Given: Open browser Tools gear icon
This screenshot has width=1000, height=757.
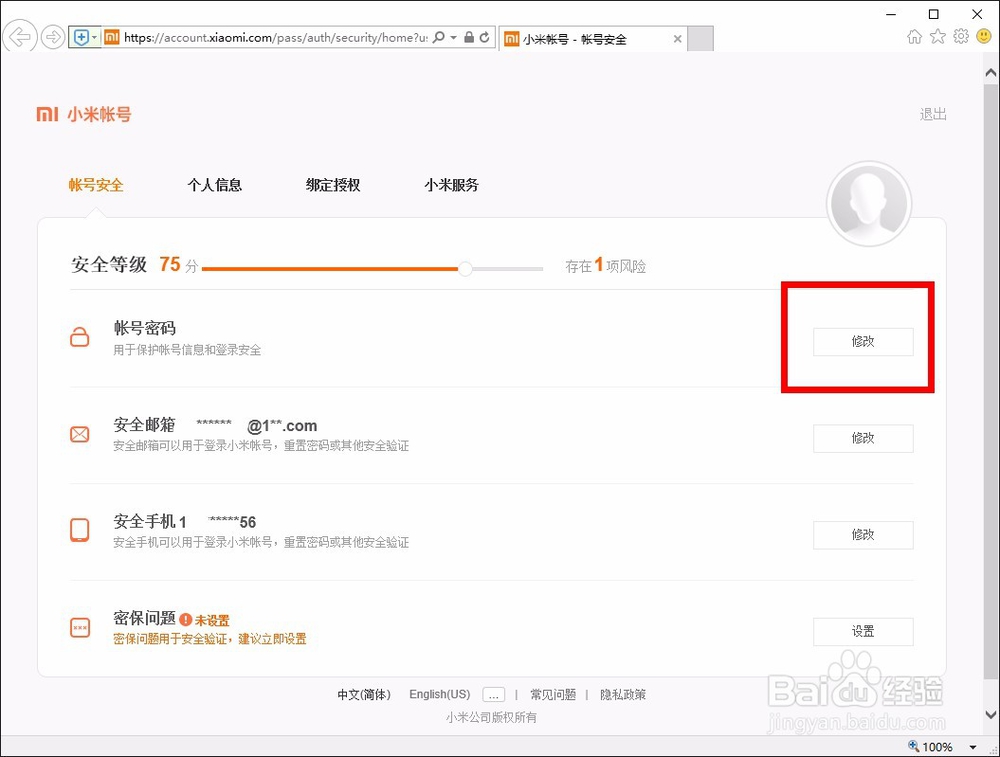Looking at the screenshot, I should 960,36.
